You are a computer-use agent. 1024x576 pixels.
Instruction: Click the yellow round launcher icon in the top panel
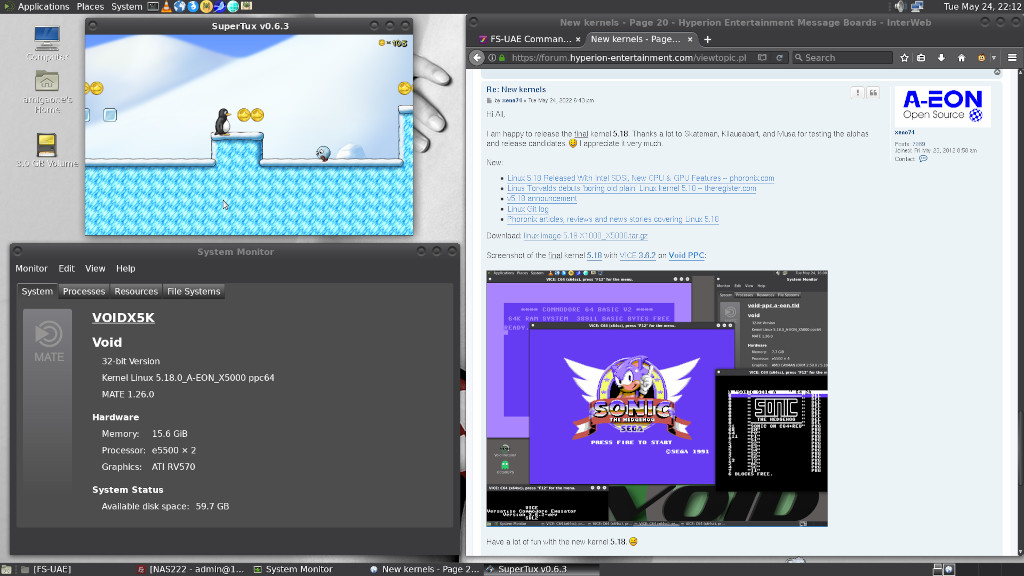point(206,7)
